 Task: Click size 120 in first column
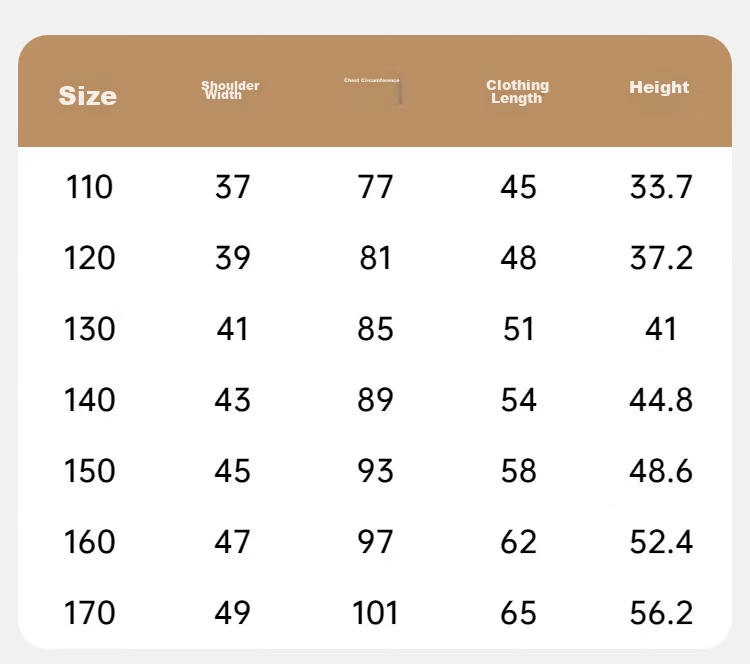[x=89, y=258]
